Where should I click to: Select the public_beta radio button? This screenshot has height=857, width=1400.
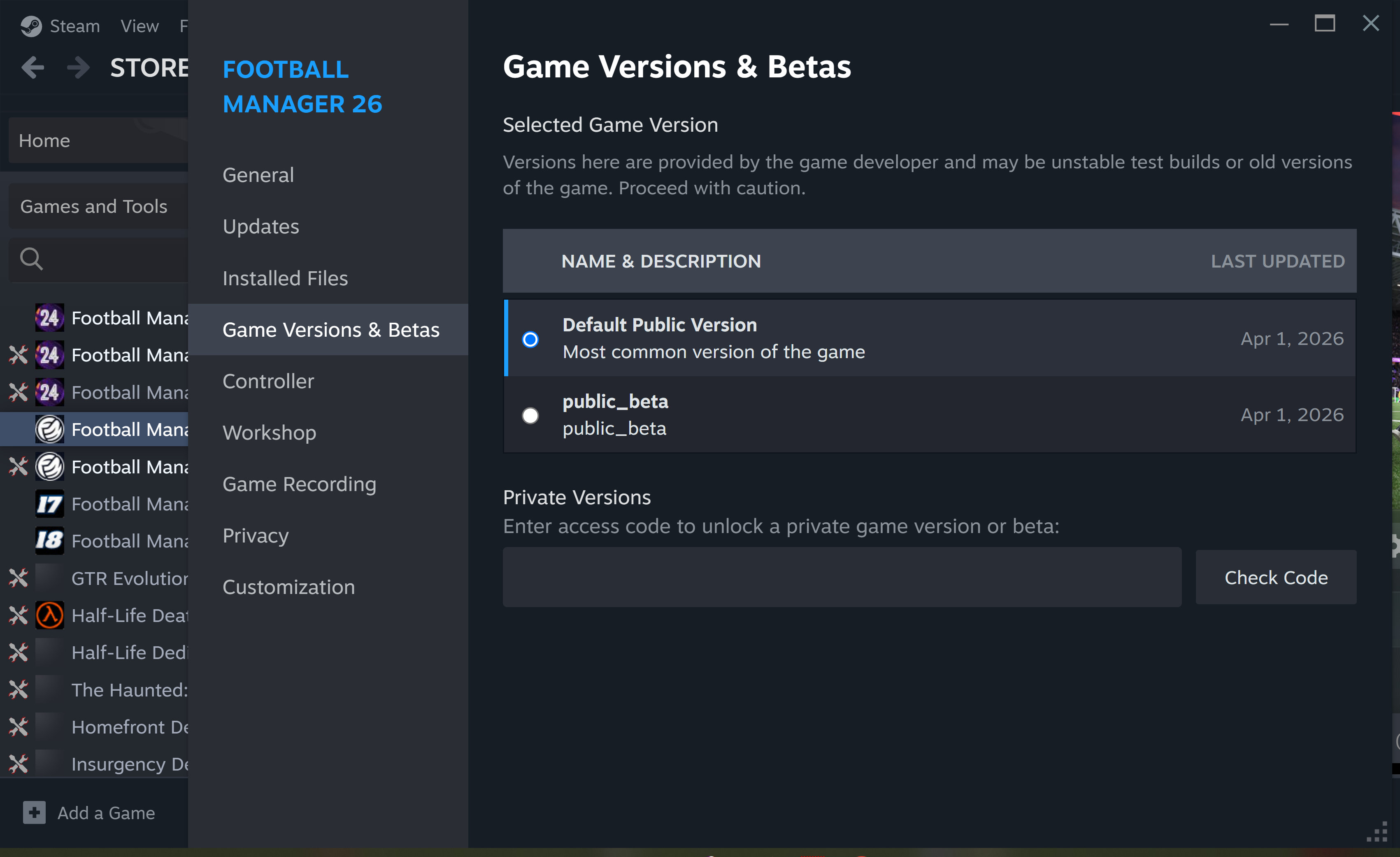[x=530, y=415]
